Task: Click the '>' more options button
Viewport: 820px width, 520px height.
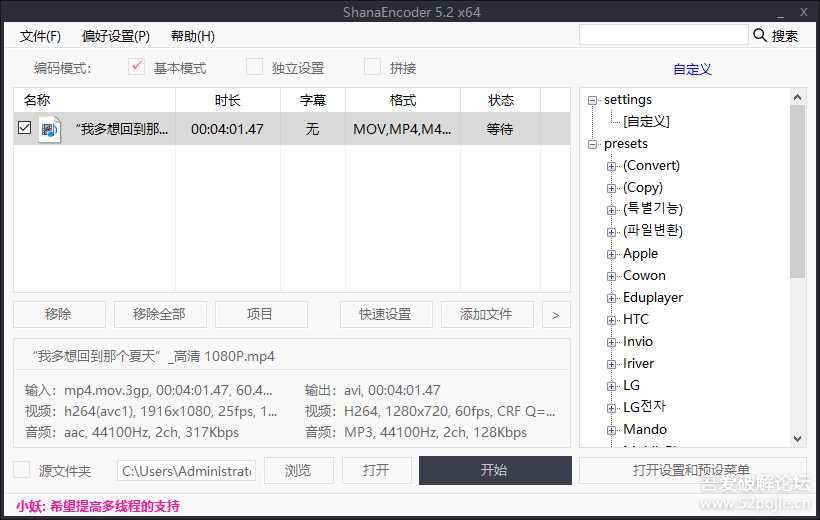Action: 555,314
